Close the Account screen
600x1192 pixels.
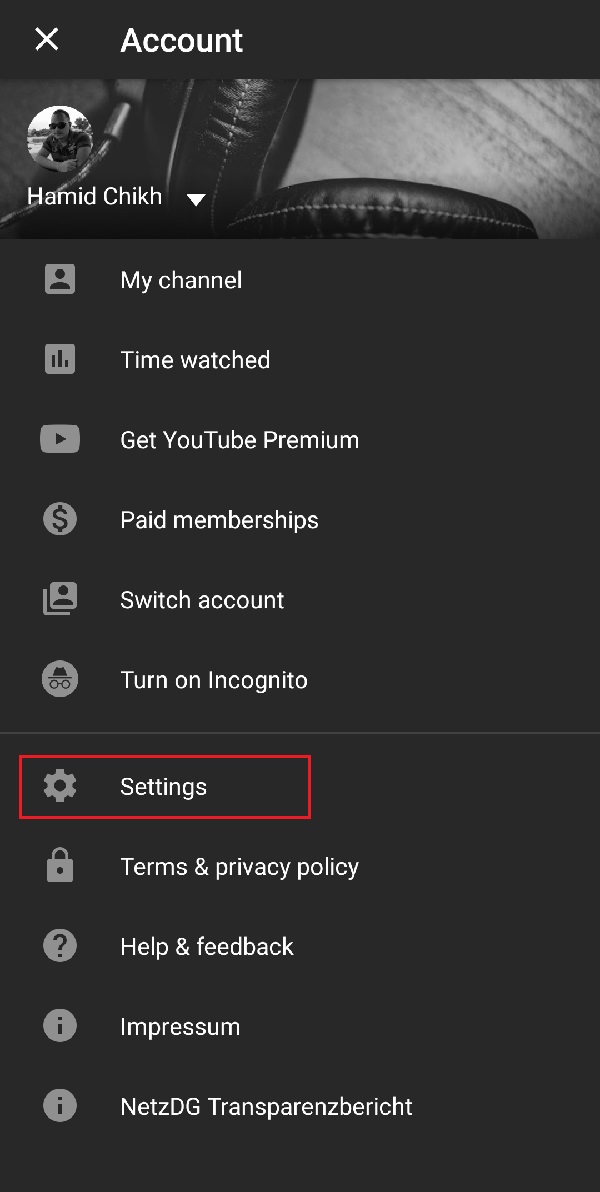tap(47, 39)
